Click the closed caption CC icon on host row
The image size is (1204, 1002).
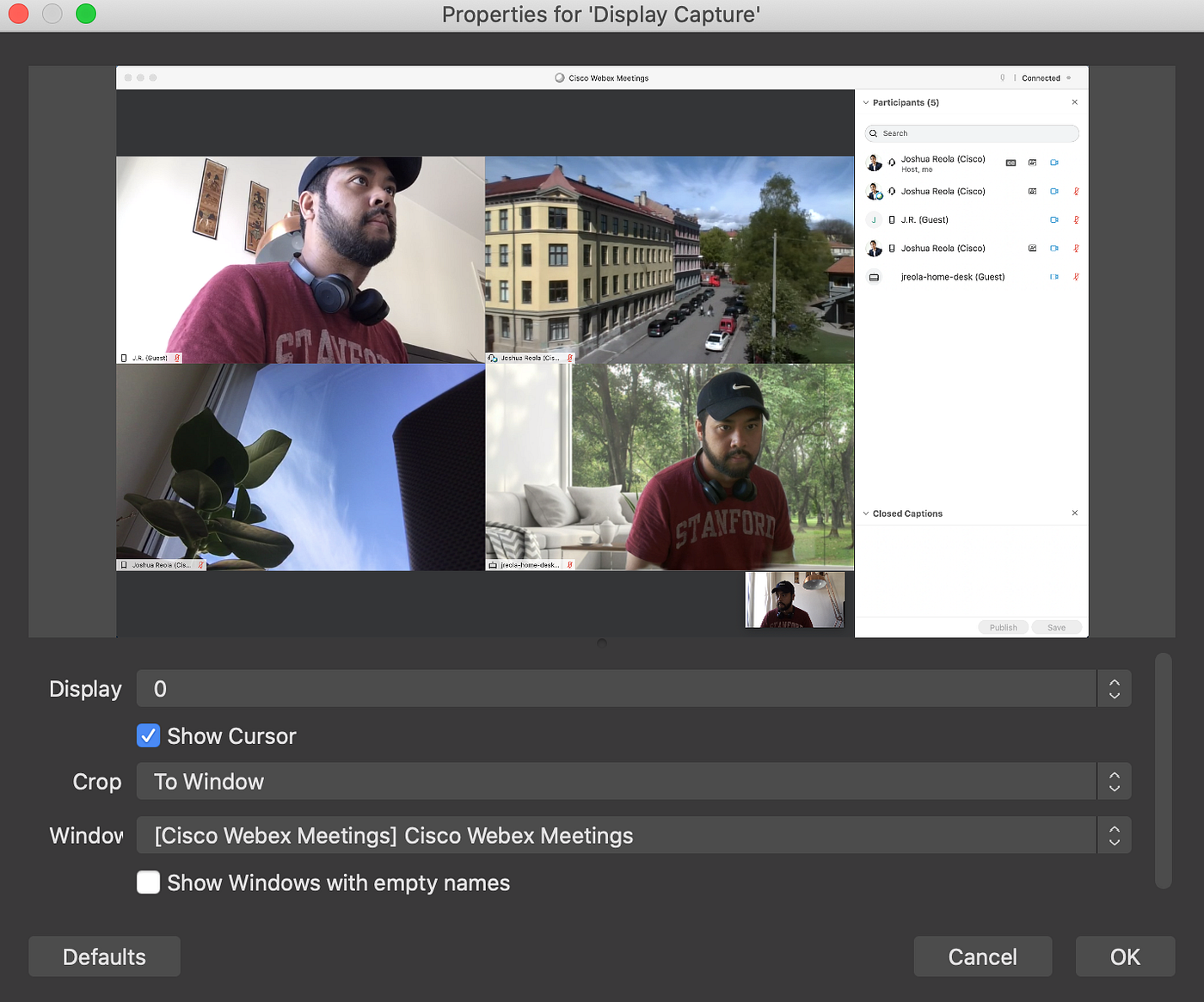1011,163
